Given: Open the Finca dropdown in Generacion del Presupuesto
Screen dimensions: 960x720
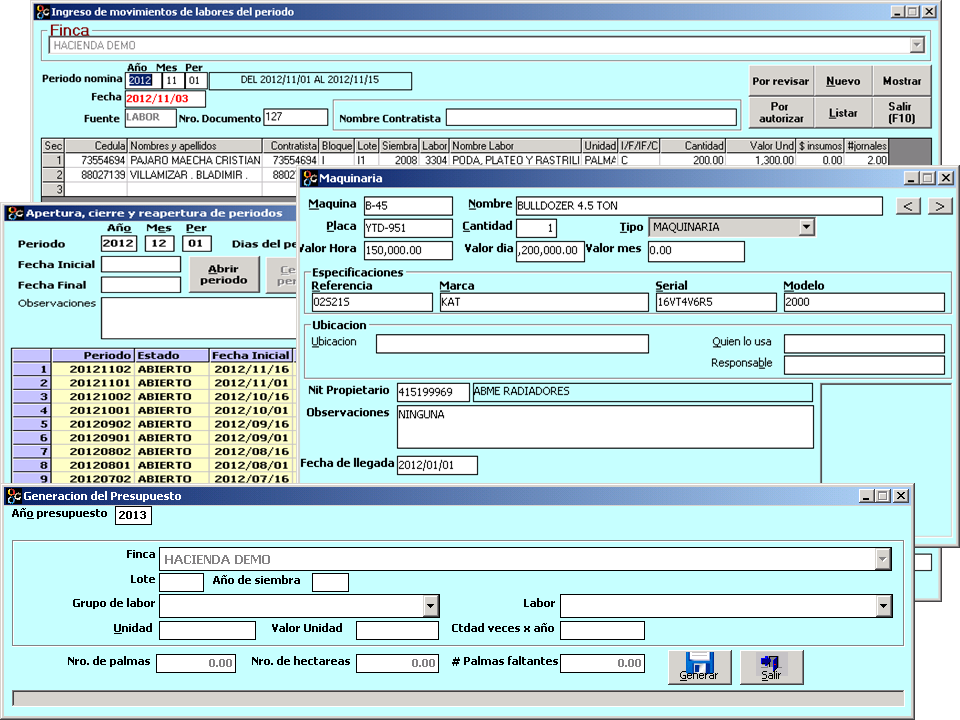Looking at the screenshot, I should click(x=882, y=559).
